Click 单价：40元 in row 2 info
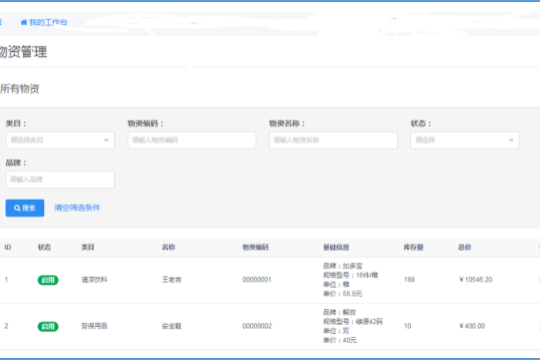Viewport: 540px width, 362px height. pyautogui.click(x=340, y=340)
